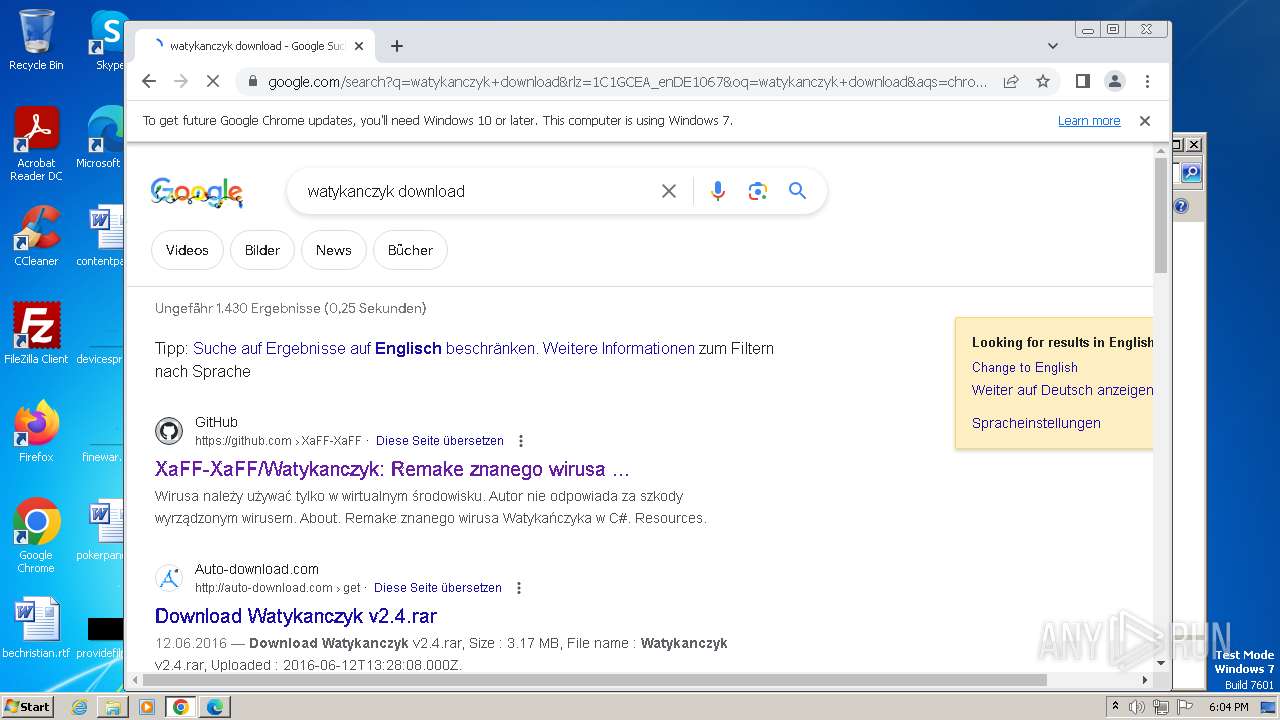Open Chrome three-dot menu

click(x=1147, y=81)
